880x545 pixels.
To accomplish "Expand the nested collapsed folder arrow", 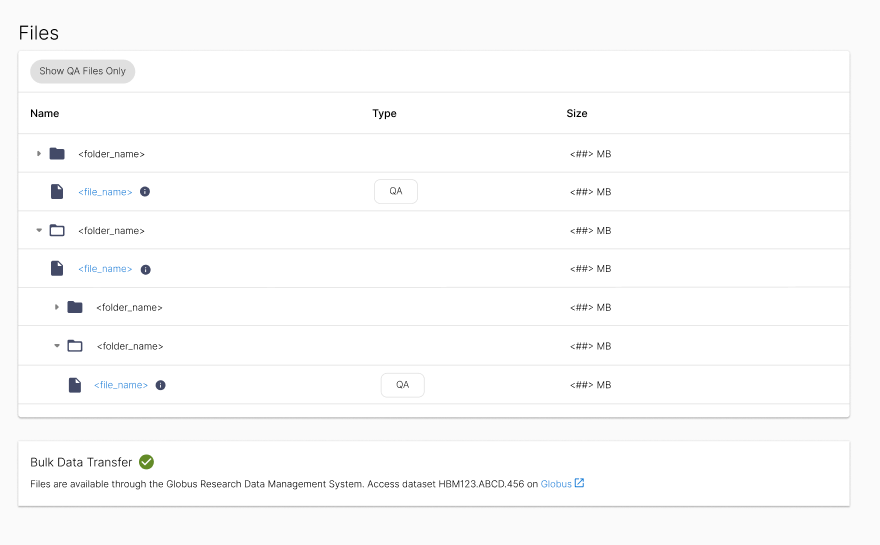I will point(57,307).
